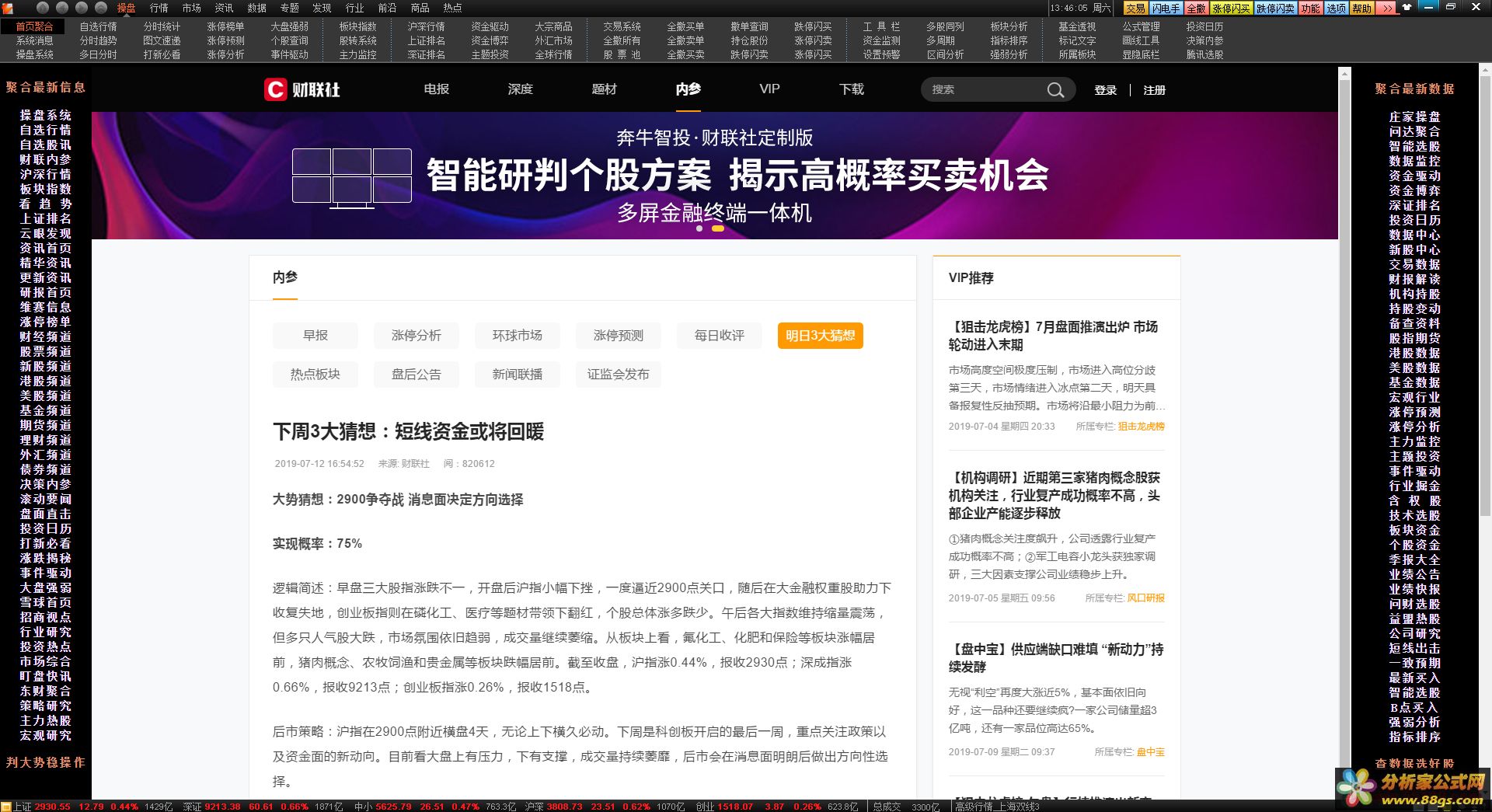
Task: Select the 每日收评 category button
Action: (720, 336)
